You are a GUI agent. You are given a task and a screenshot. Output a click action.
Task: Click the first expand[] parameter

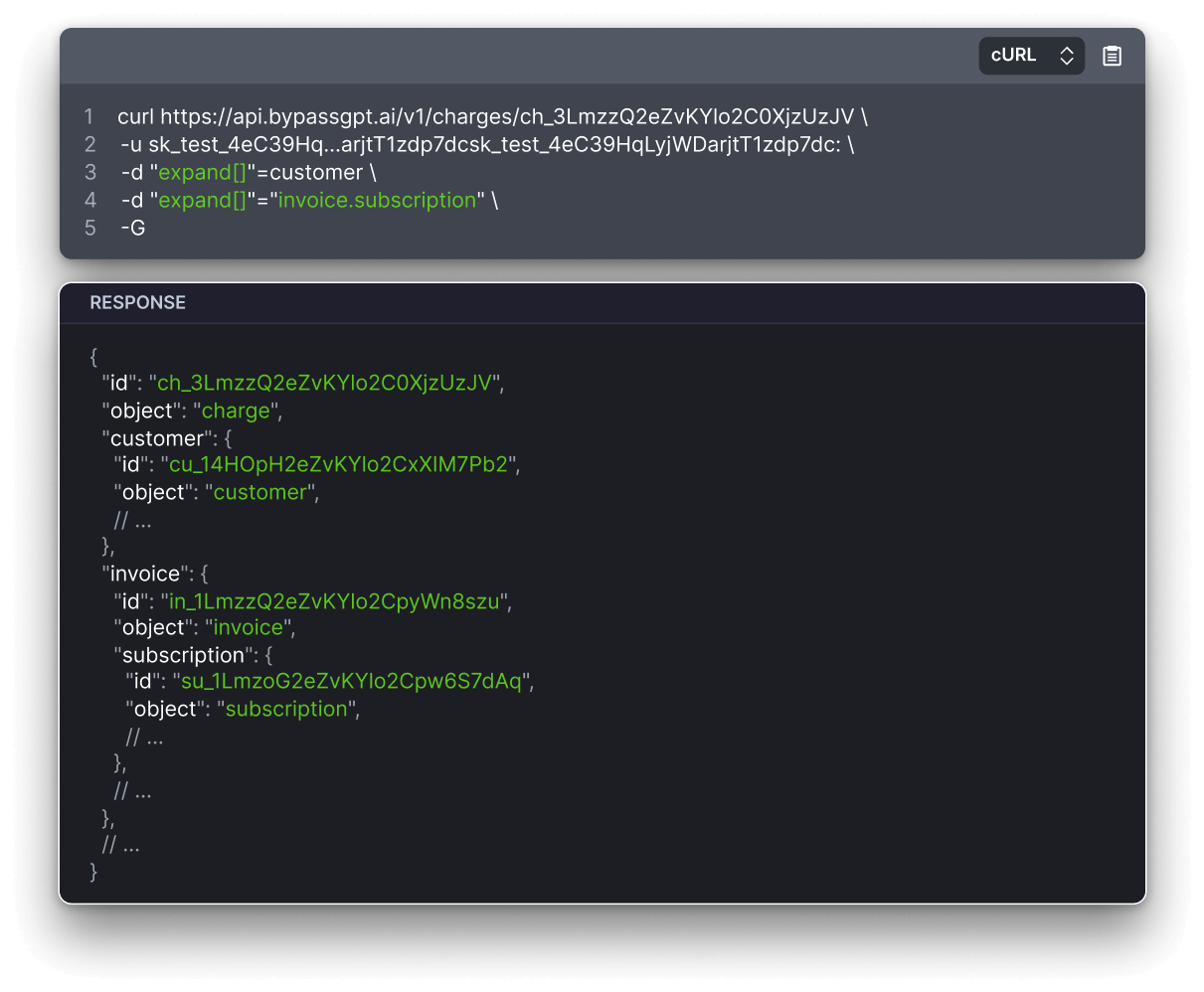point(202,172)
